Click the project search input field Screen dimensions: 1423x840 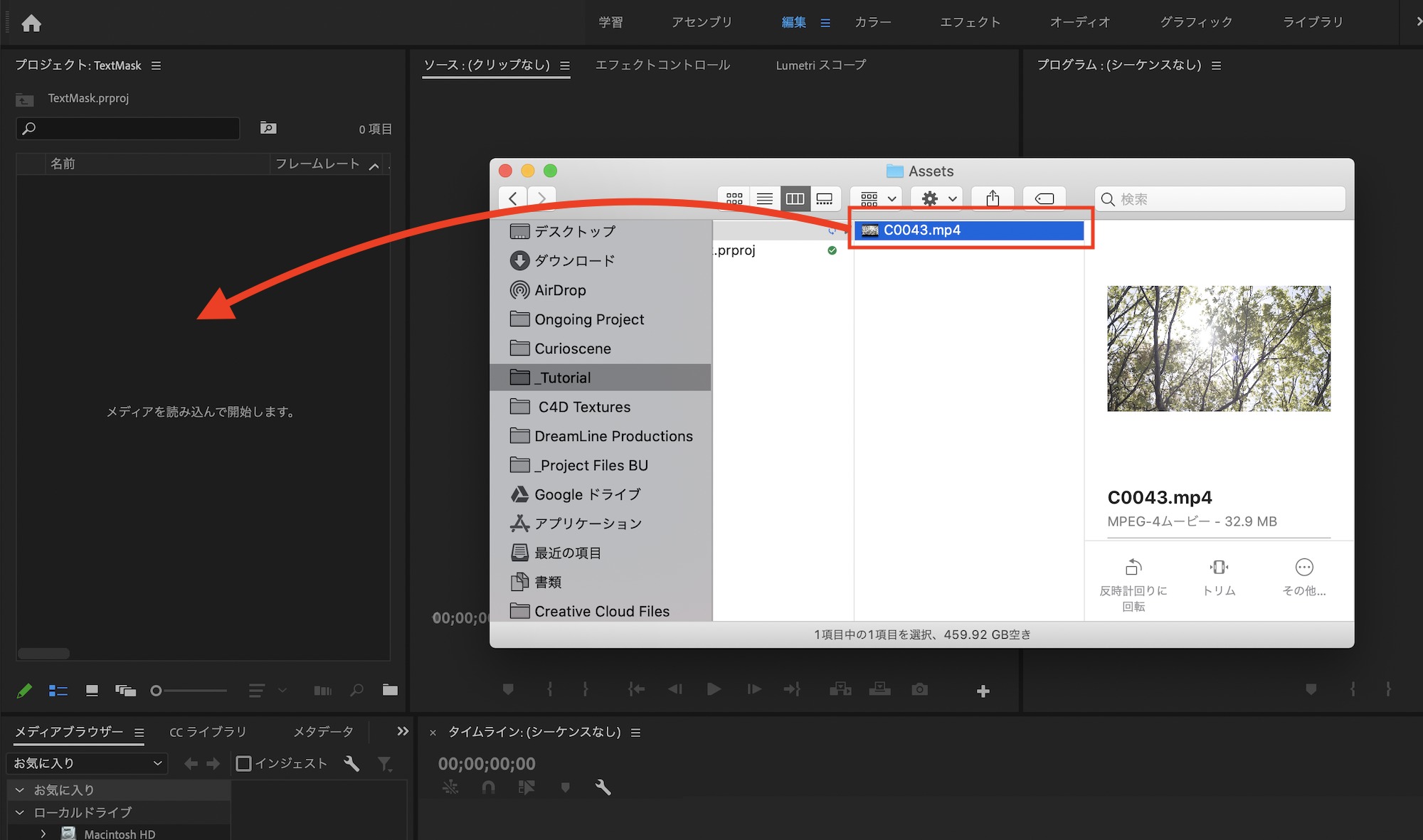click(128, 129)
